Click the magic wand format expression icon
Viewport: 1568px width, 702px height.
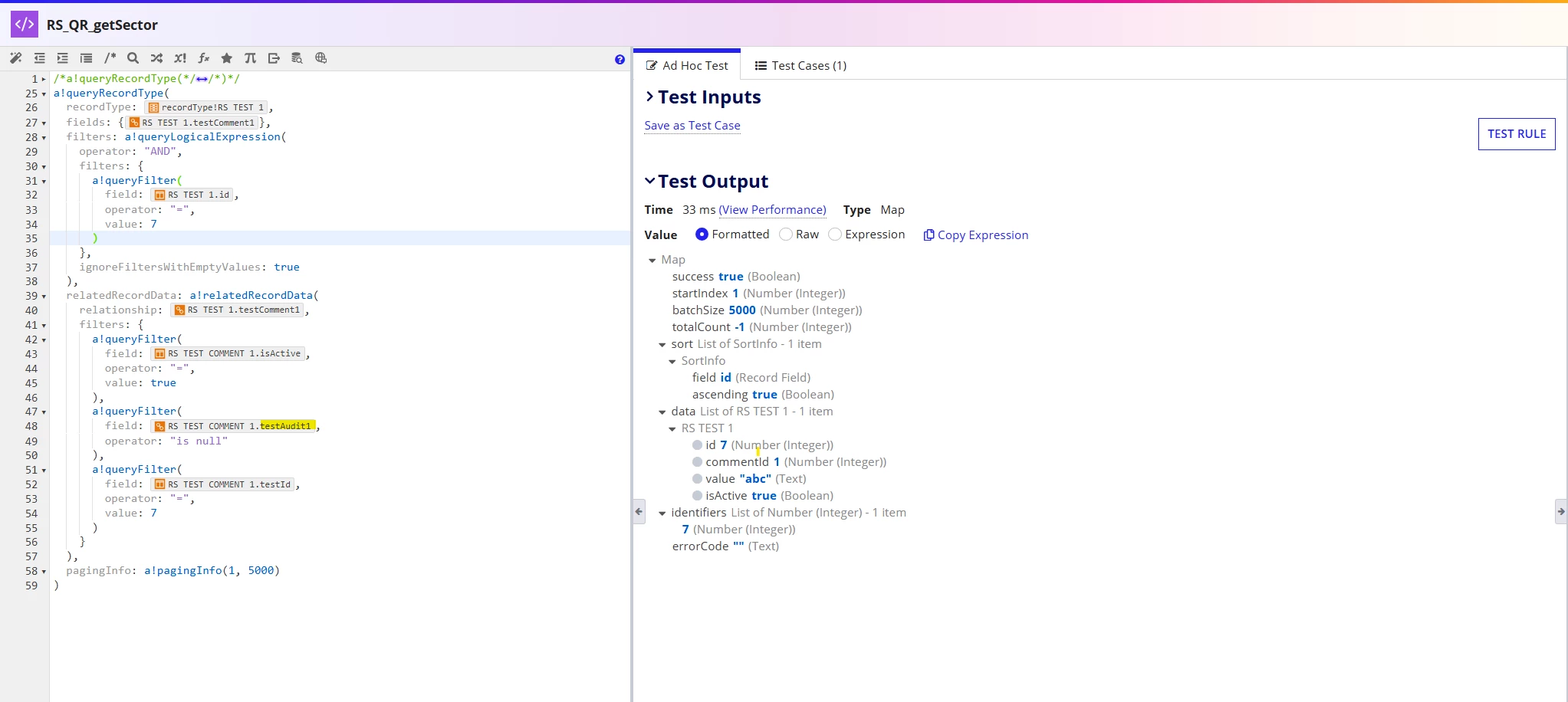[x=16, y=58]
